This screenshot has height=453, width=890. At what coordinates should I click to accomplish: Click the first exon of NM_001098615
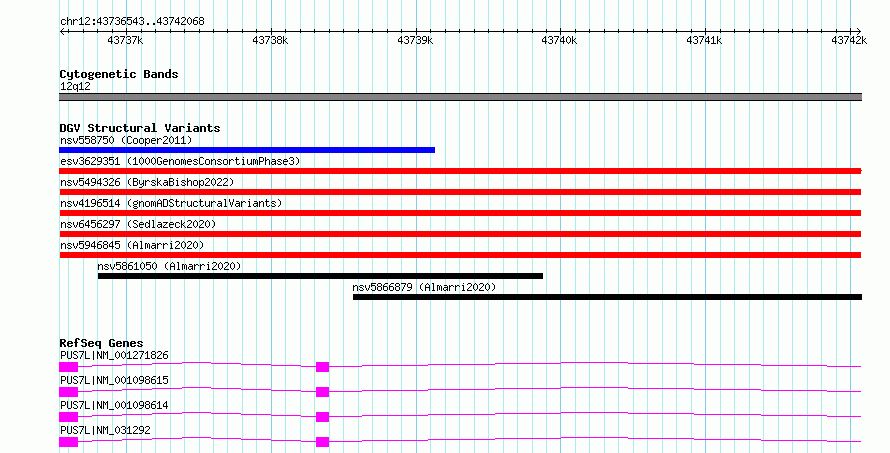pyautogui.click(x=68, y=392)
